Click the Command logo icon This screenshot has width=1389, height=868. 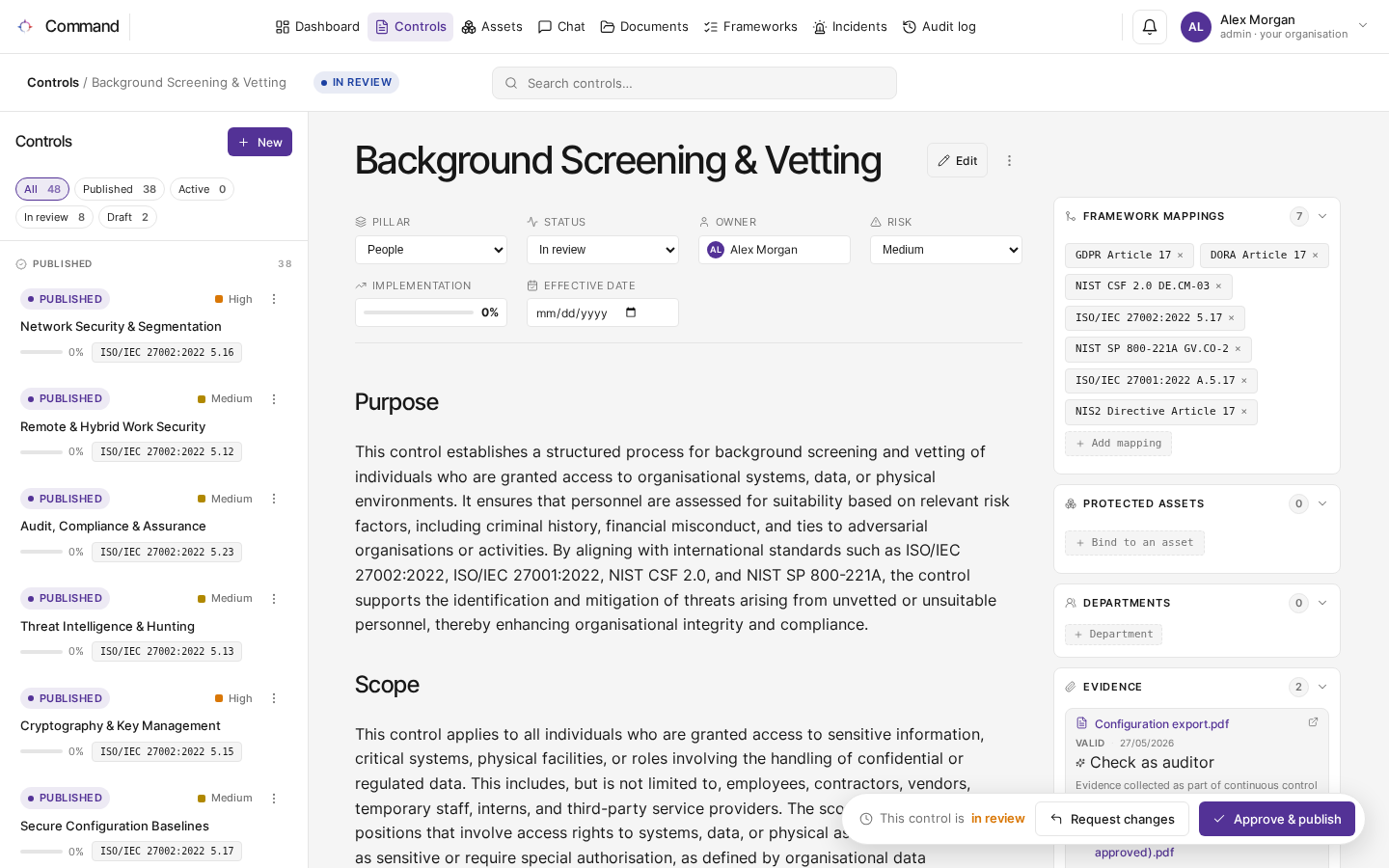click(25, 26)
